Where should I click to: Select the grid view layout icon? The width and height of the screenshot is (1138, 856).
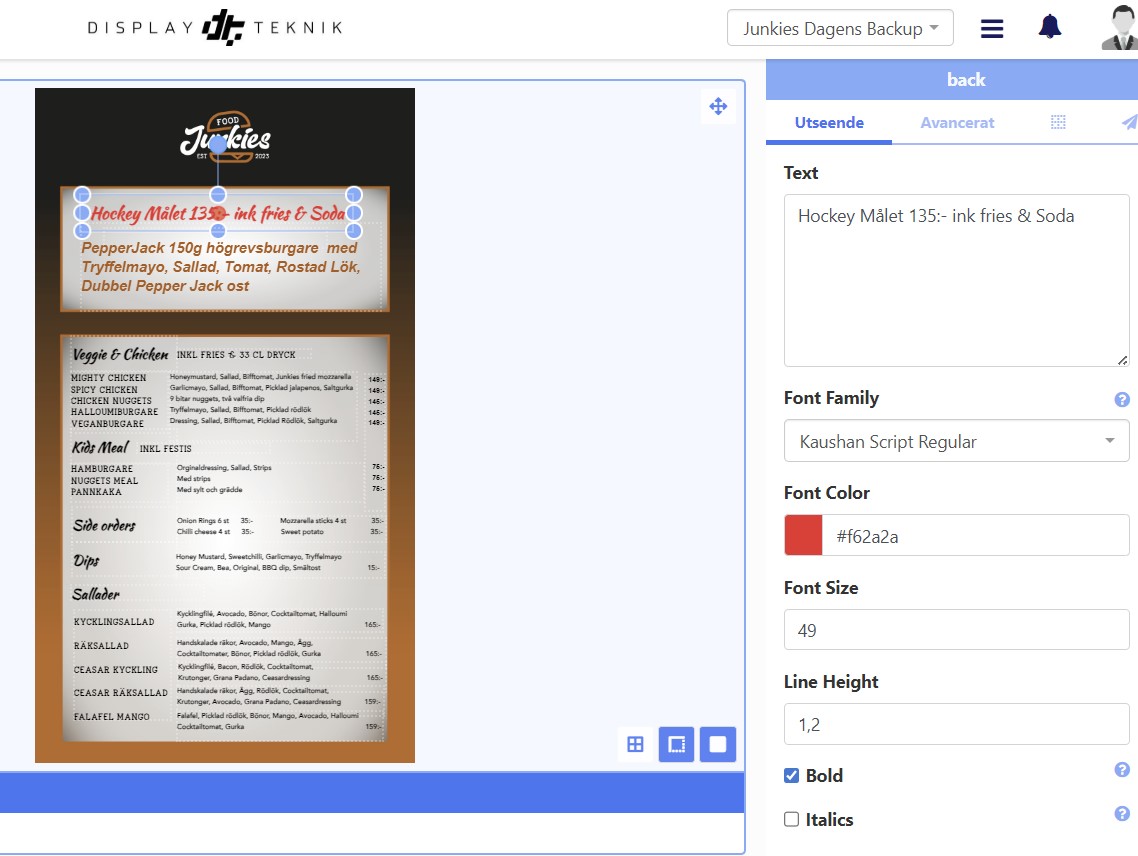635,744
